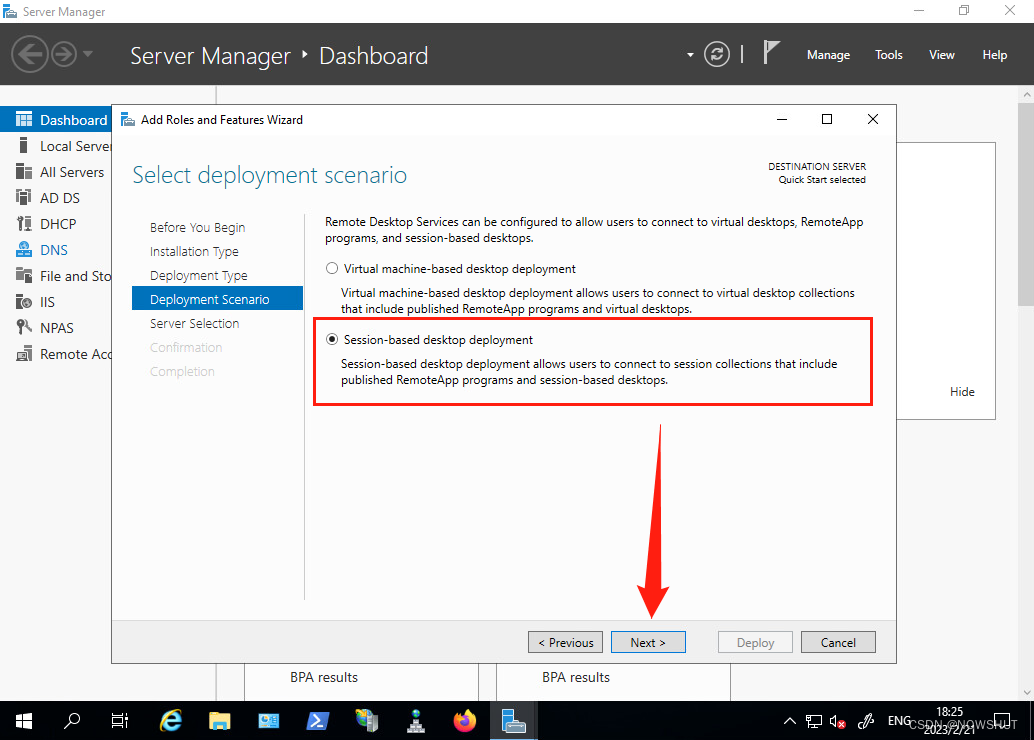Screen dimensions: 1034x740
Task: Click the network icon in the system tray
Action: coord(814,721)
